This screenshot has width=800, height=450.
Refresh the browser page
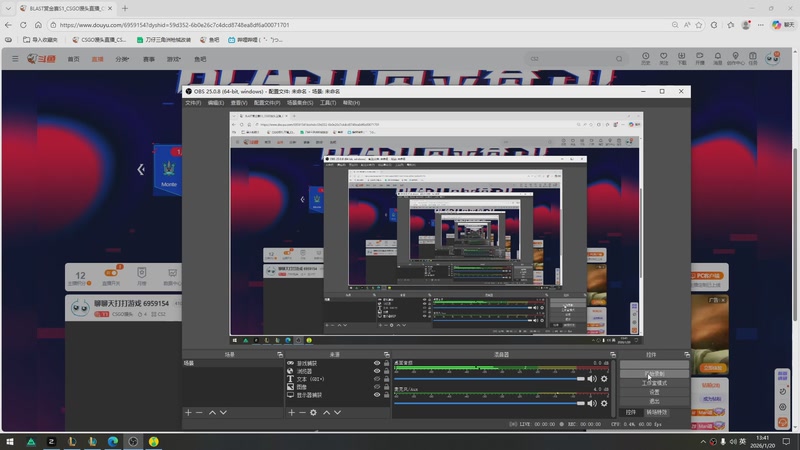[x=23, y=24]
